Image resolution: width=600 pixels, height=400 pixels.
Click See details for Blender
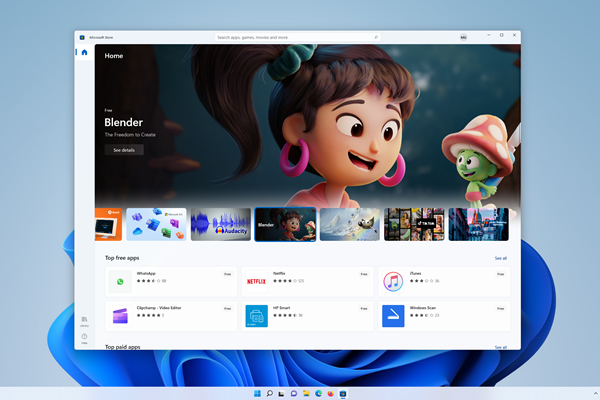click(124, 150)
